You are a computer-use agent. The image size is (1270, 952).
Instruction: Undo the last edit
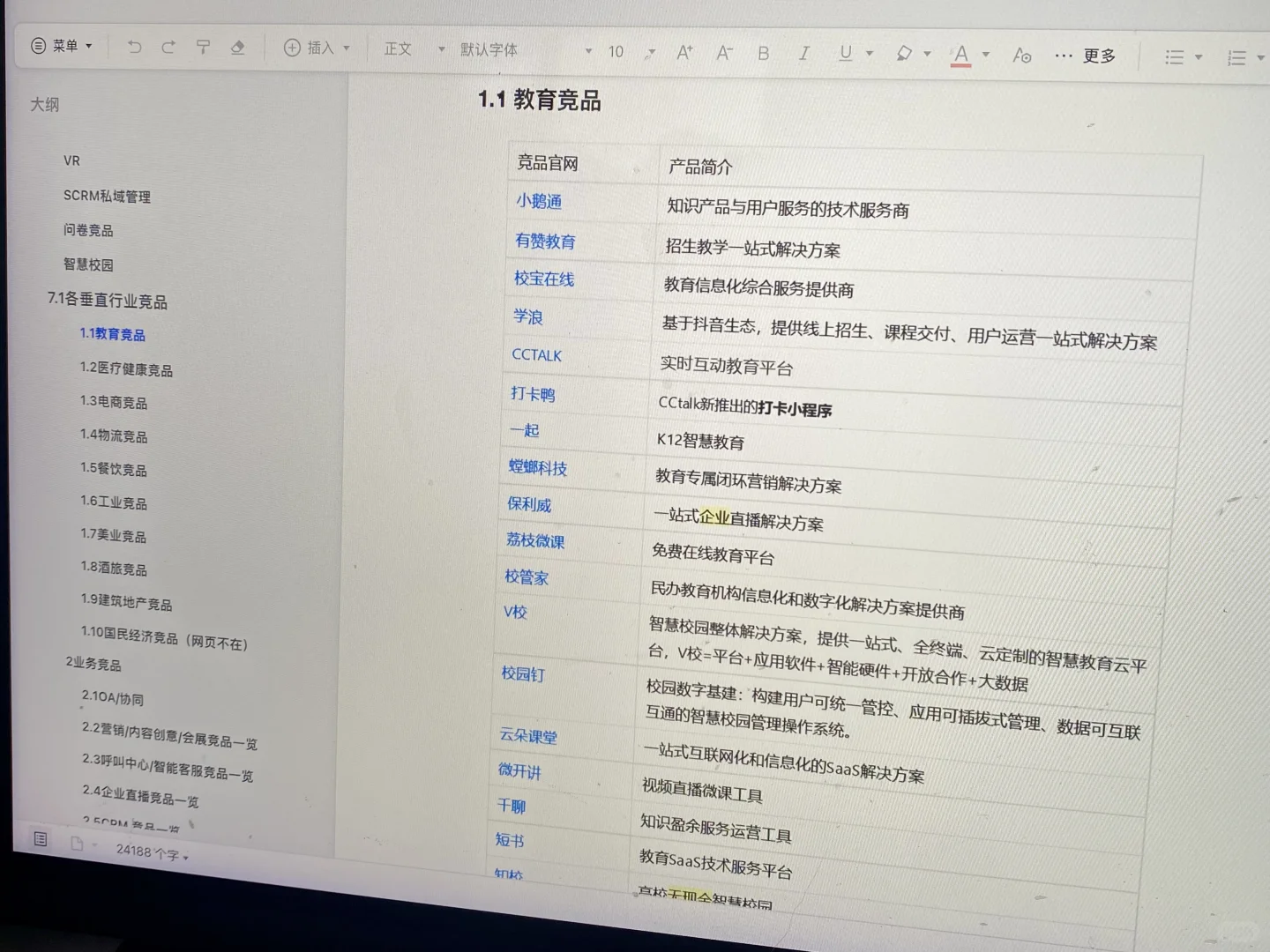[x=134, y=47]
